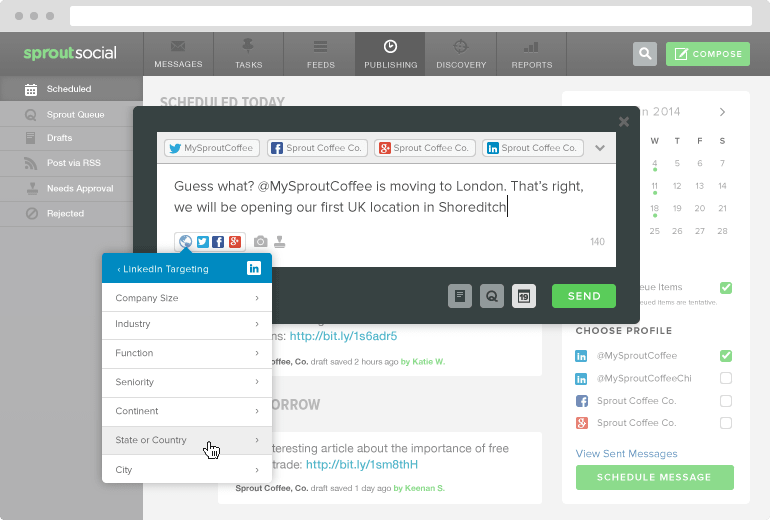Click the Keenan S. author link
Image resolution: width=770 pixels, height=520 pixels.
coord(419,488)
